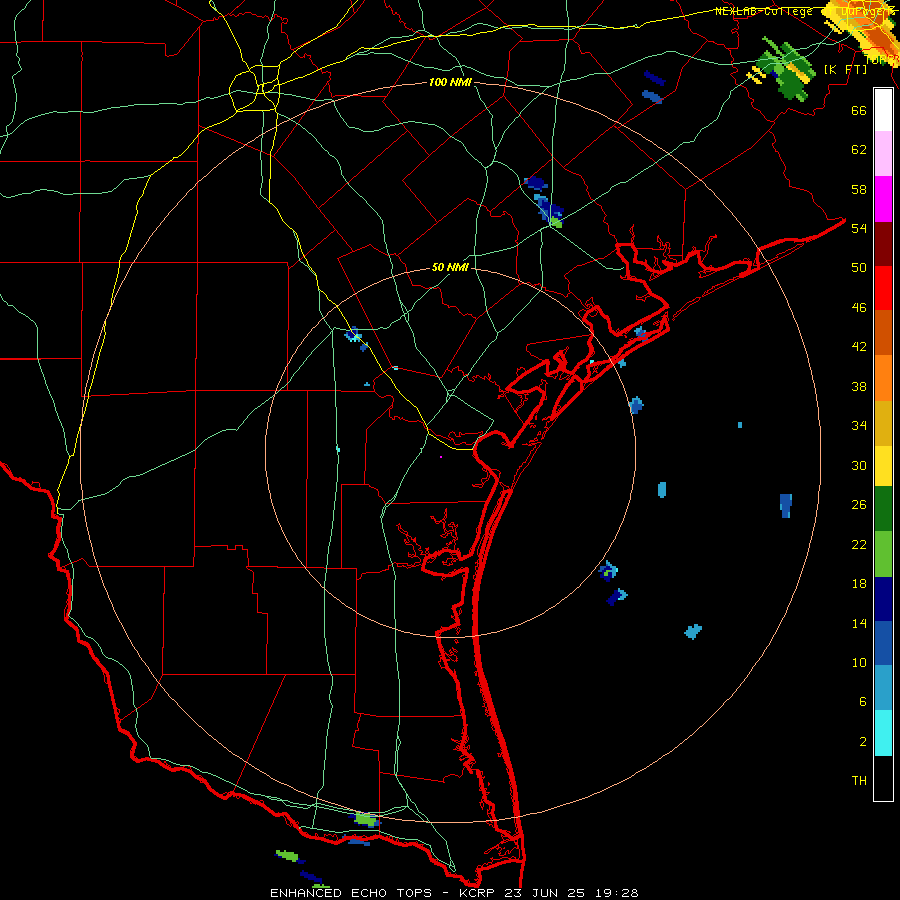Select the legend value "46"
Screen dimensions: 900x900
click(x=859, y=307)
